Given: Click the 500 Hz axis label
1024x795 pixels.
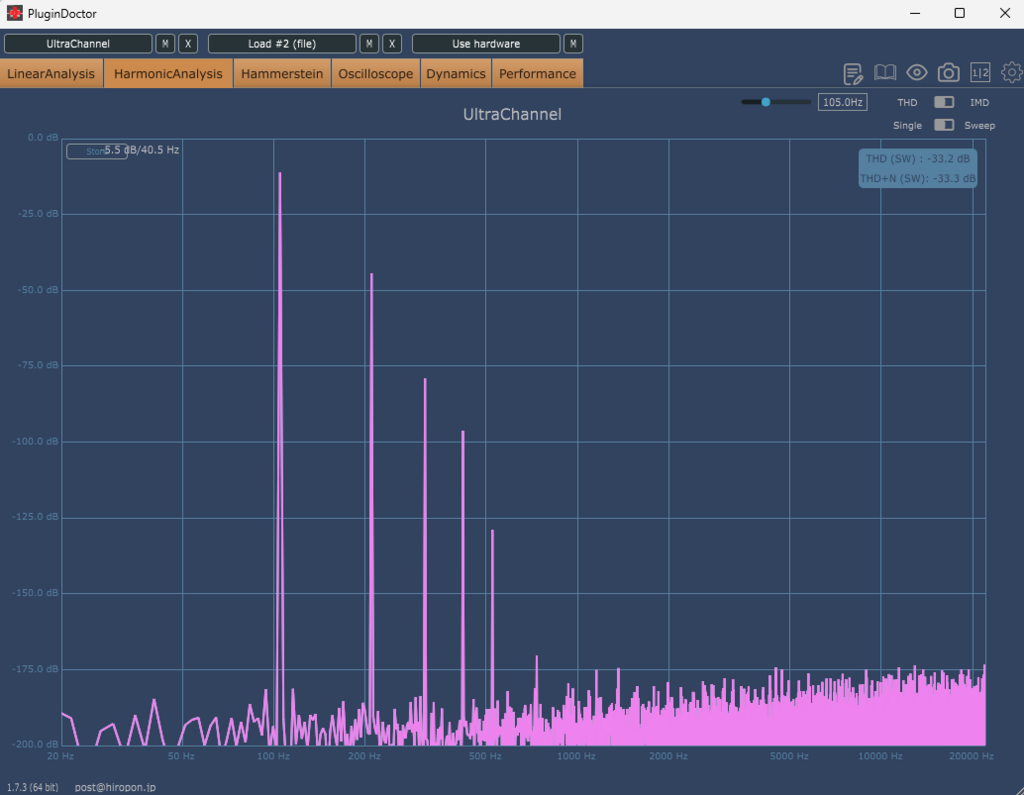Looking at the screenshot, I should [x=485, y=756].
